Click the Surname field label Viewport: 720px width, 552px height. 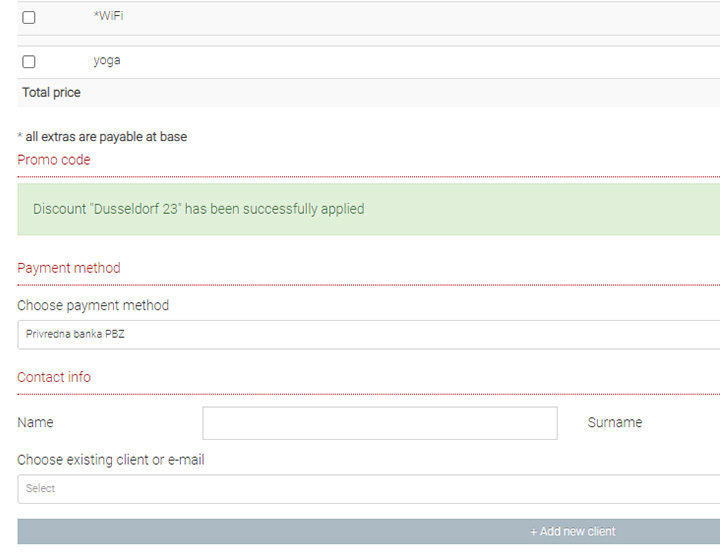click(x=614, y=423)
